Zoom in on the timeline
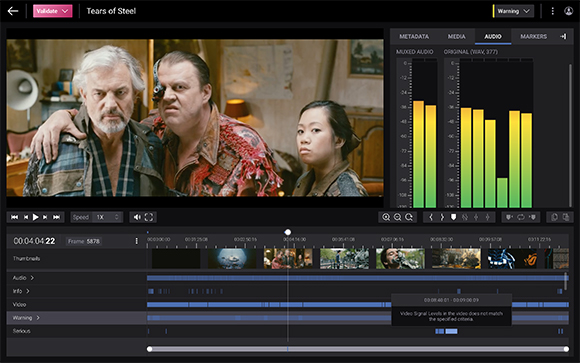Viewport: 580px width, 363px height. (x=386, y=217)
